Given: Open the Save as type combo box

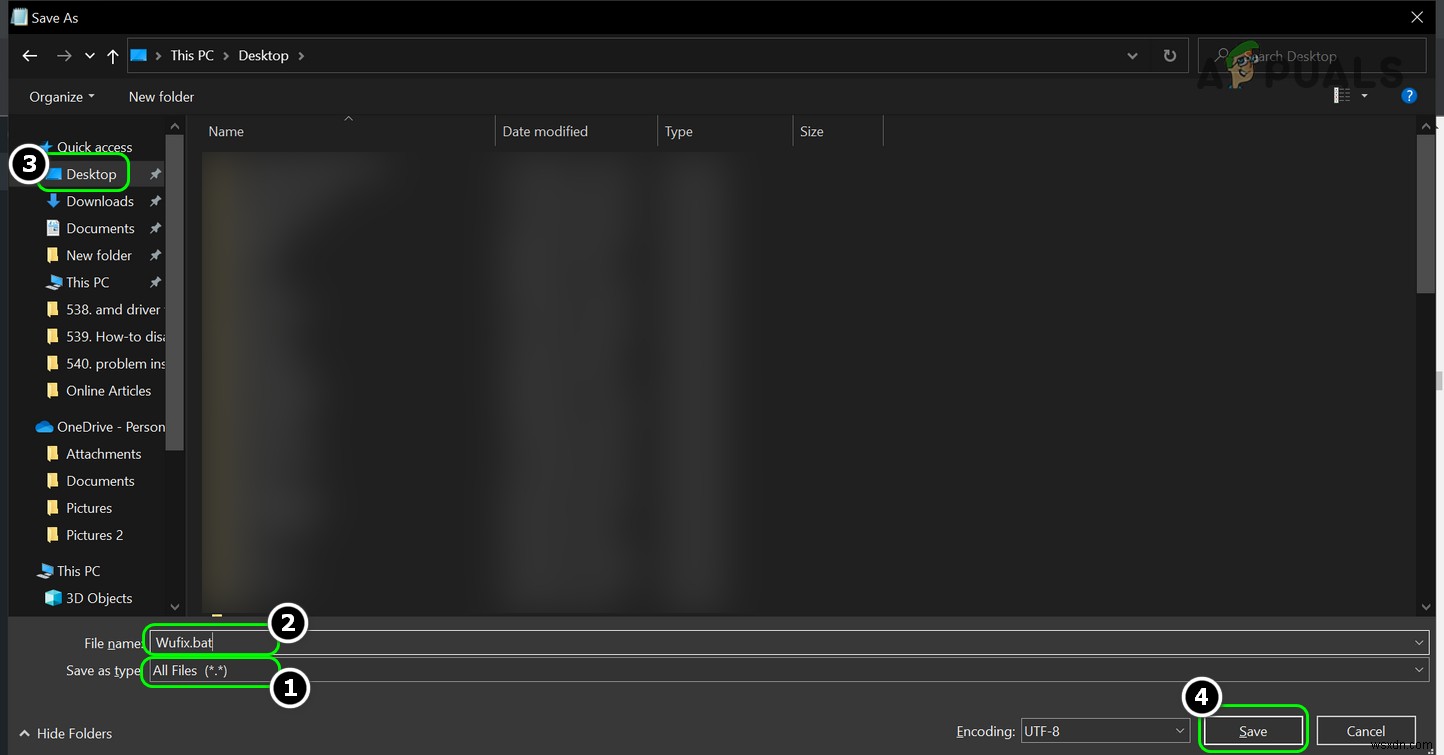Looking at the screenshot, I should 788,670.
